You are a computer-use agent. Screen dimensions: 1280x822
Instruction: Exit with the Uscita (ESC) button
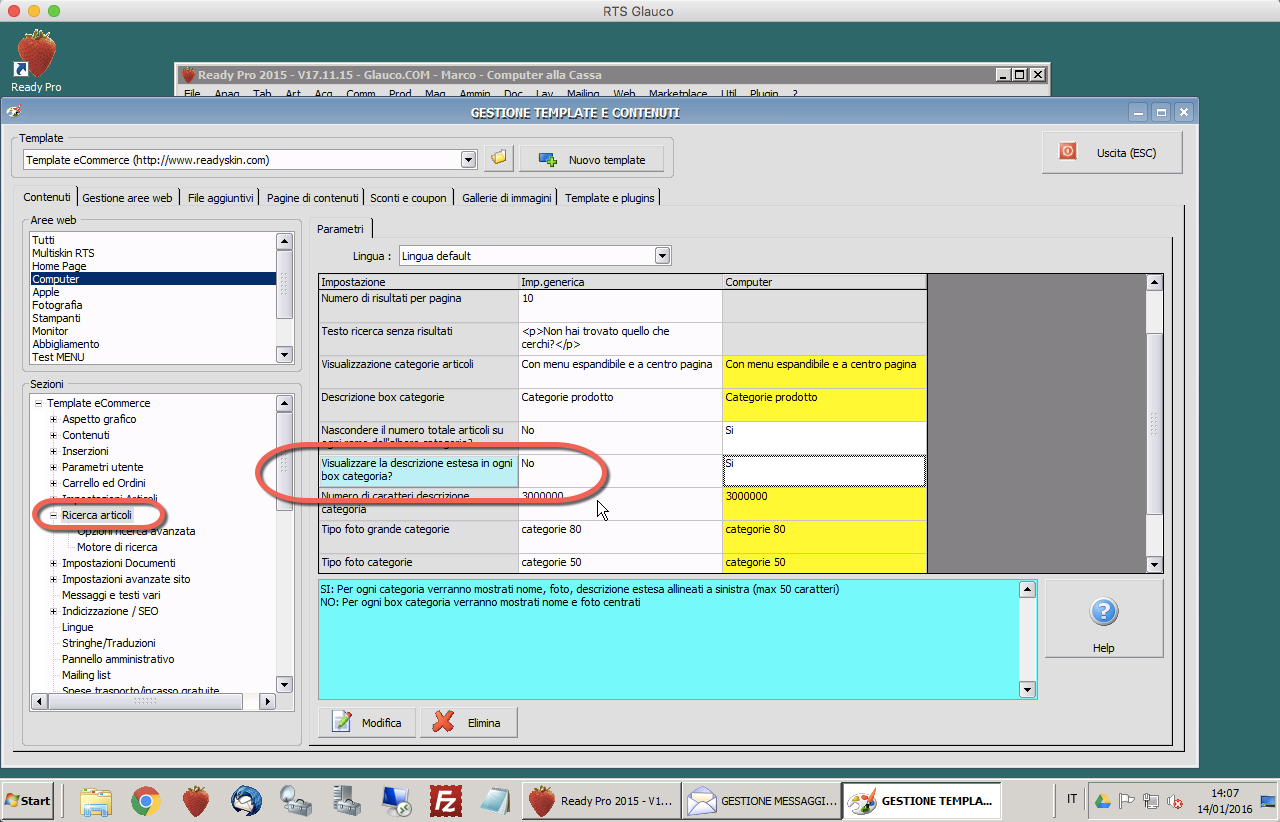(x=1111, y=152)
